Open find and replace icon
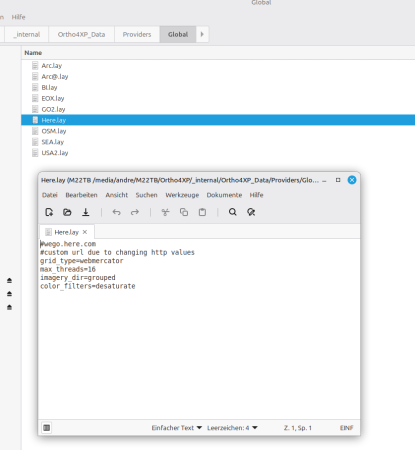The image size is (415, 450). point(251,212)
